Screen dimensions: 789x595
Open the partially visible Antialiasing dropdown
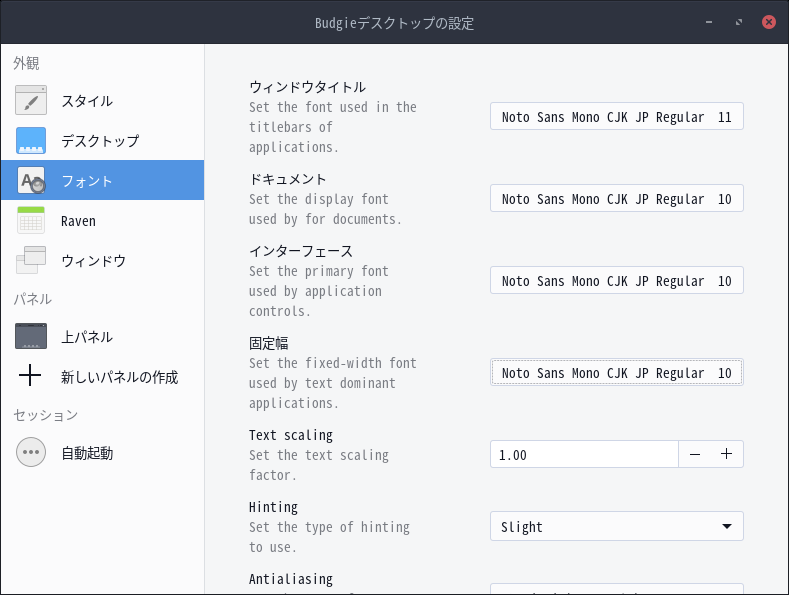616,589
